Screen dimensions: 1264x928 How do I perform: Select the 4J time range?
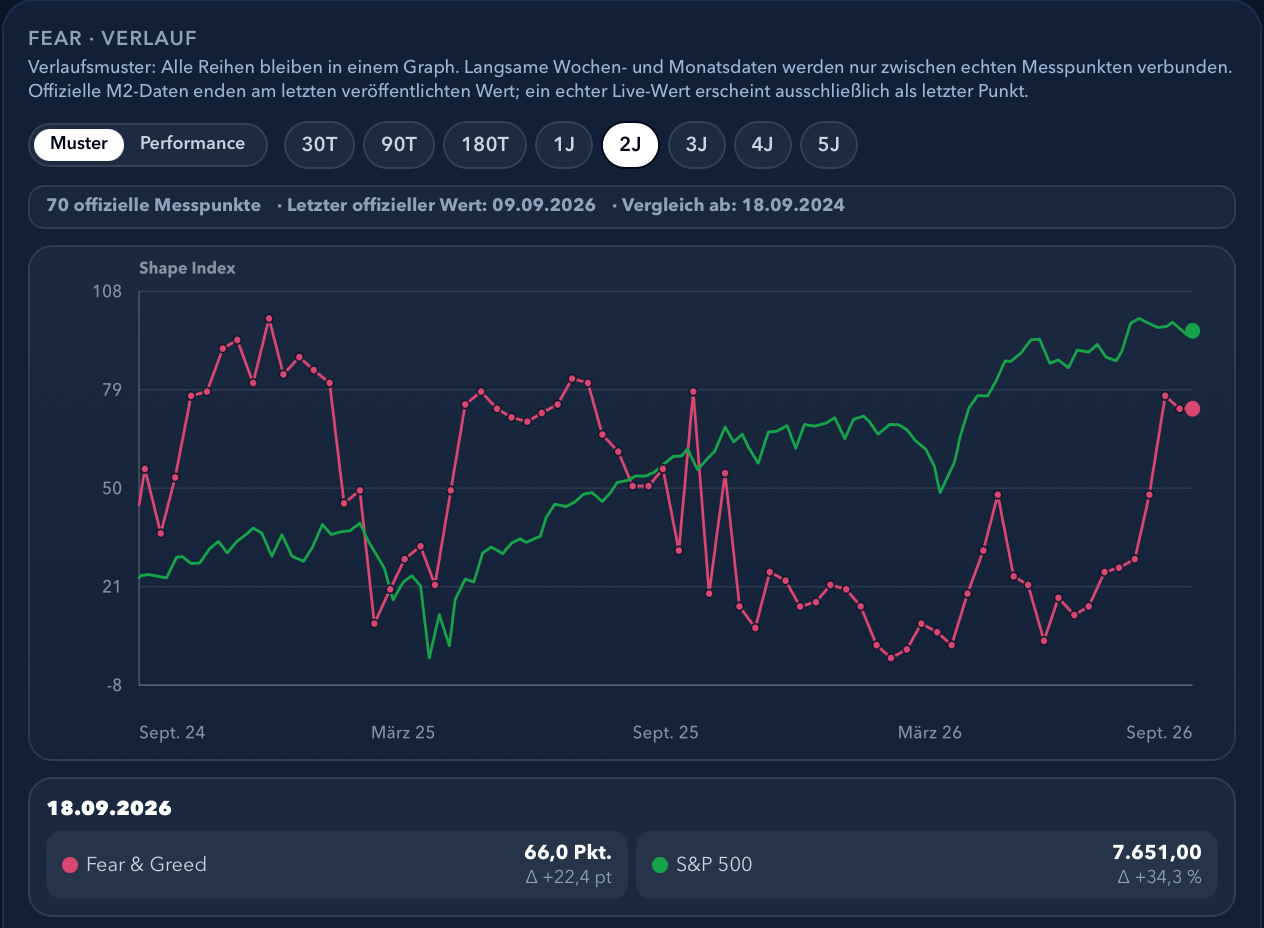pyautogui.click(x=762, y=145)
